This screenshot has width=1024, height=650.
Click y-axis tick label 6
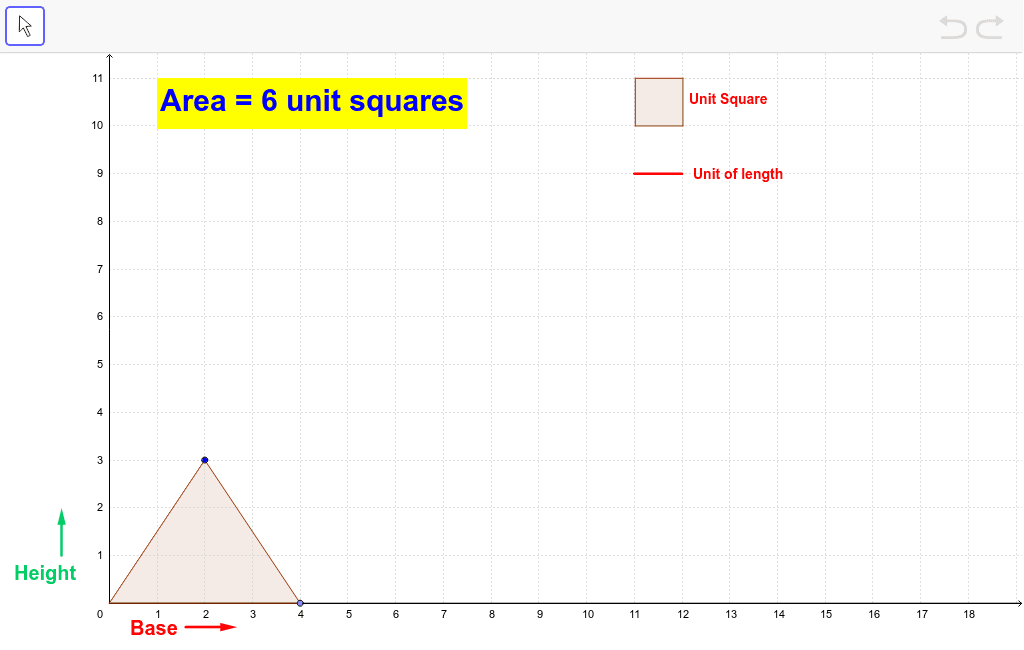(x=100, y=316)
